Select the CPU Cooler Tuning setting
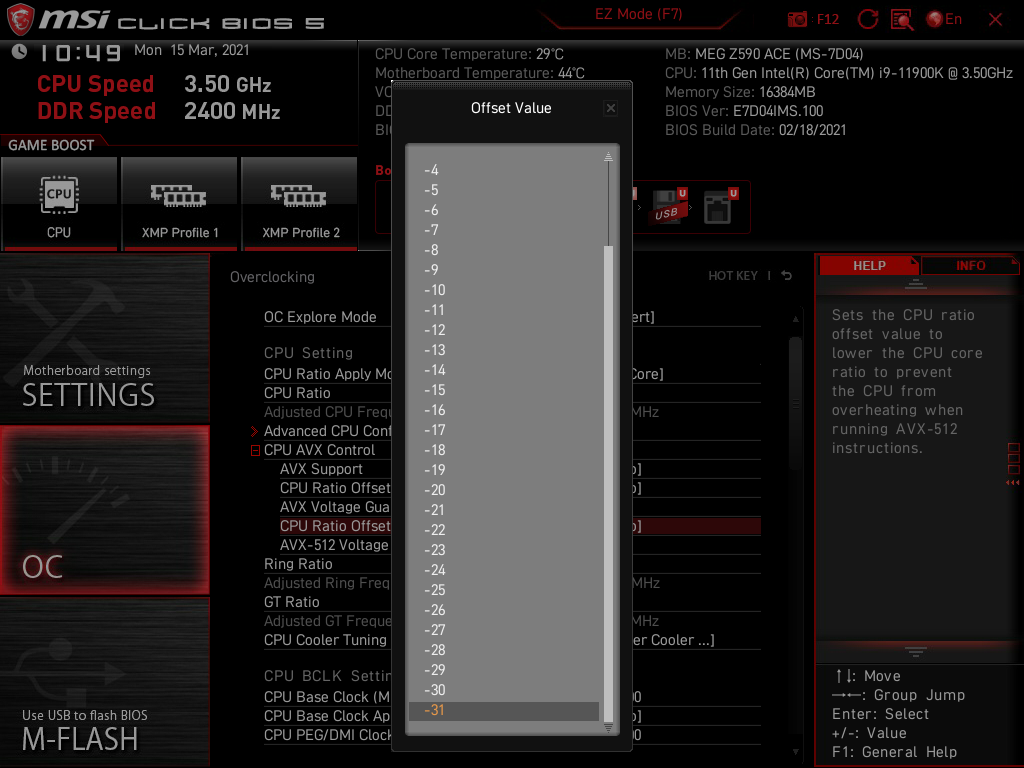This screenshot has height=768, width=1024. click(x=327, y=640)
